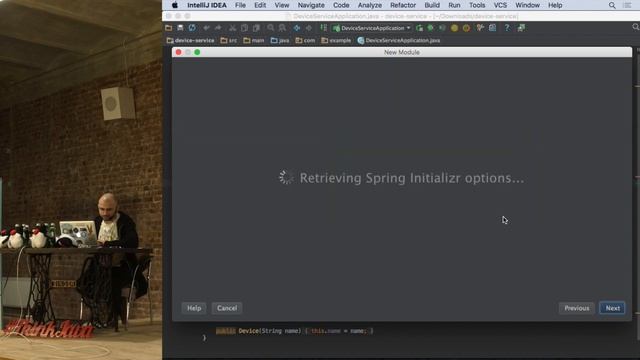Click the Open folder toolbar icon
The height and width of the screenshot is (360, 640).
point(169,28)
